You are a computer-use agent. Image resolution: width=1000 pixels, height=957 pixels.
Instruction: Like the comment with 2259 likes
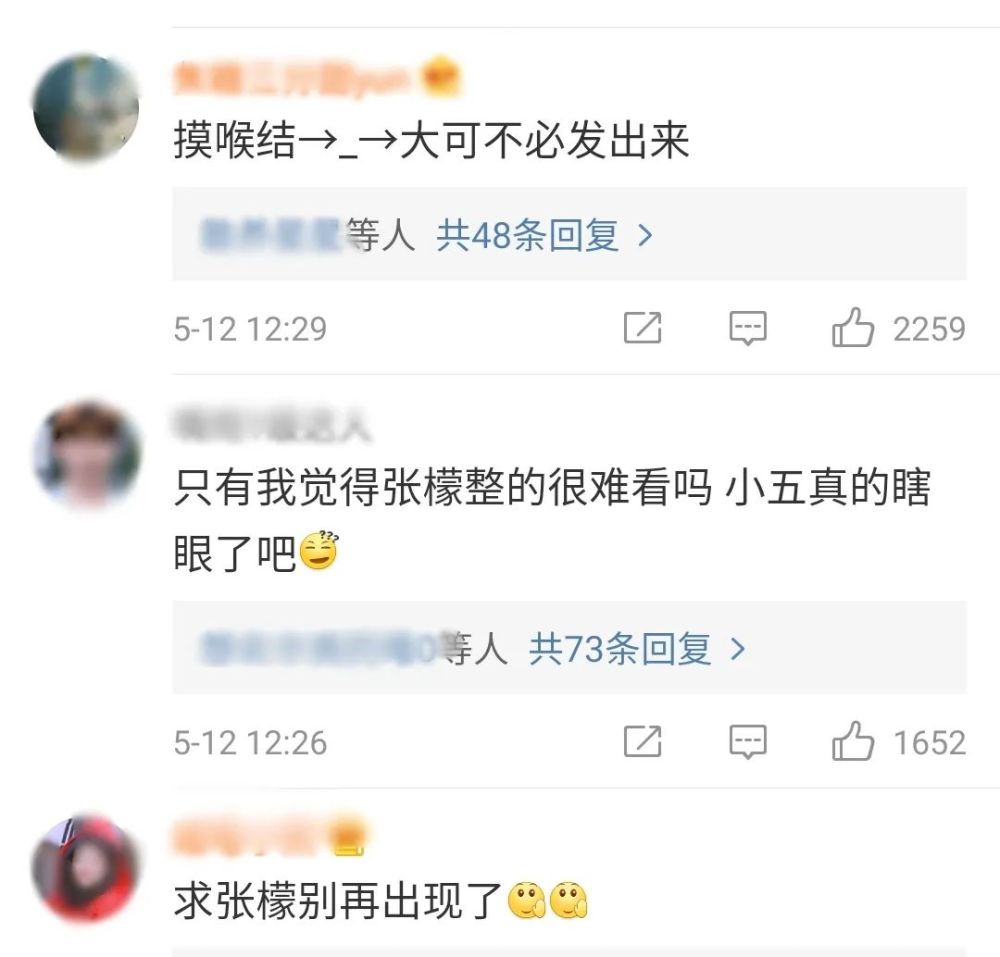[853, 328]
